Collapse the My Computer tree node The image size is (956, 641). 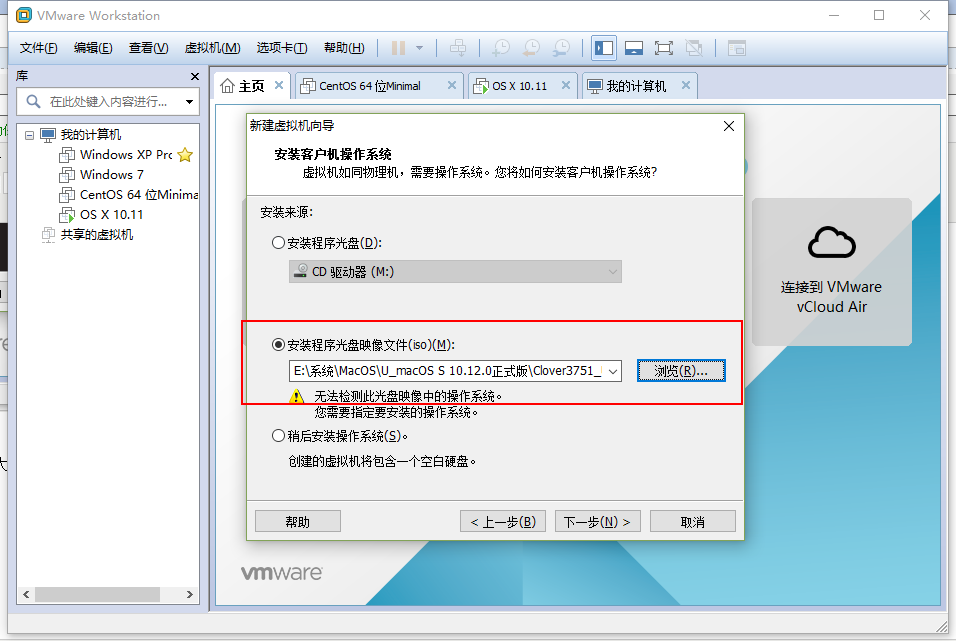pyautogui.click(x=29, y=135)
